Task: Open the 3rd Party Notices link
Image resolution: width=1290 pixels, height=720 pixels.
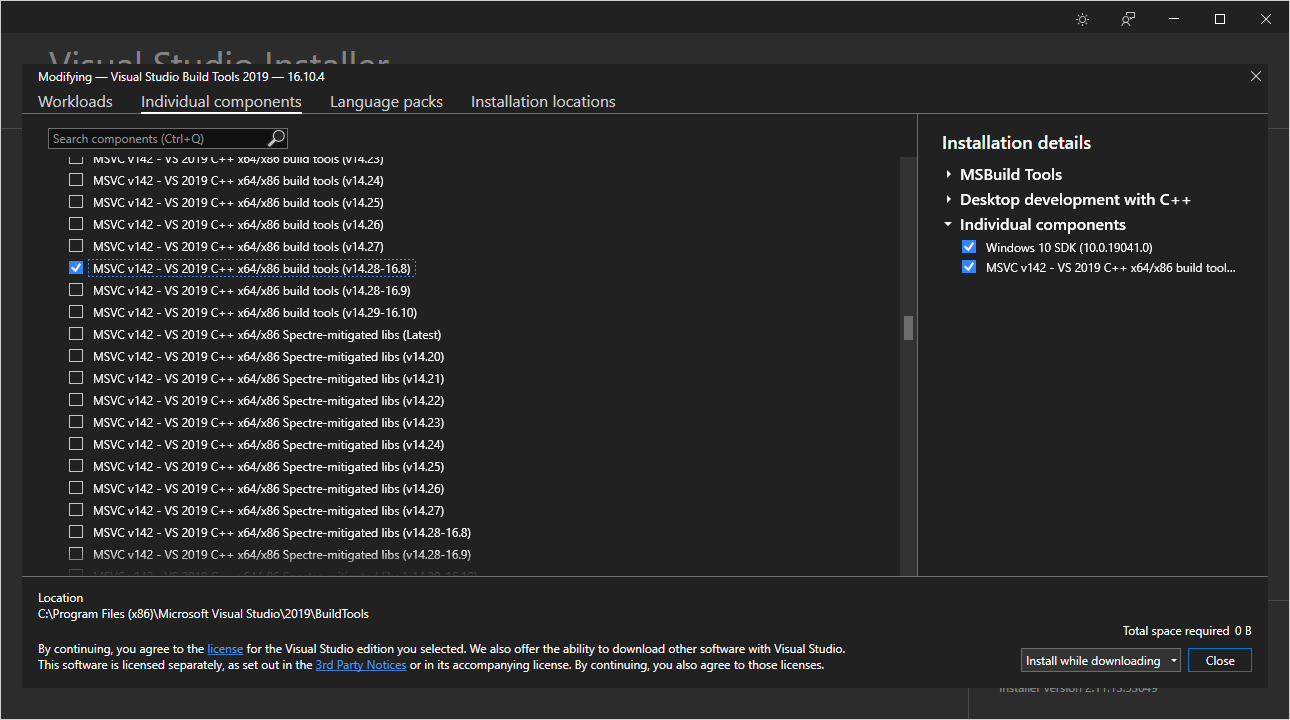Action: 361,665
